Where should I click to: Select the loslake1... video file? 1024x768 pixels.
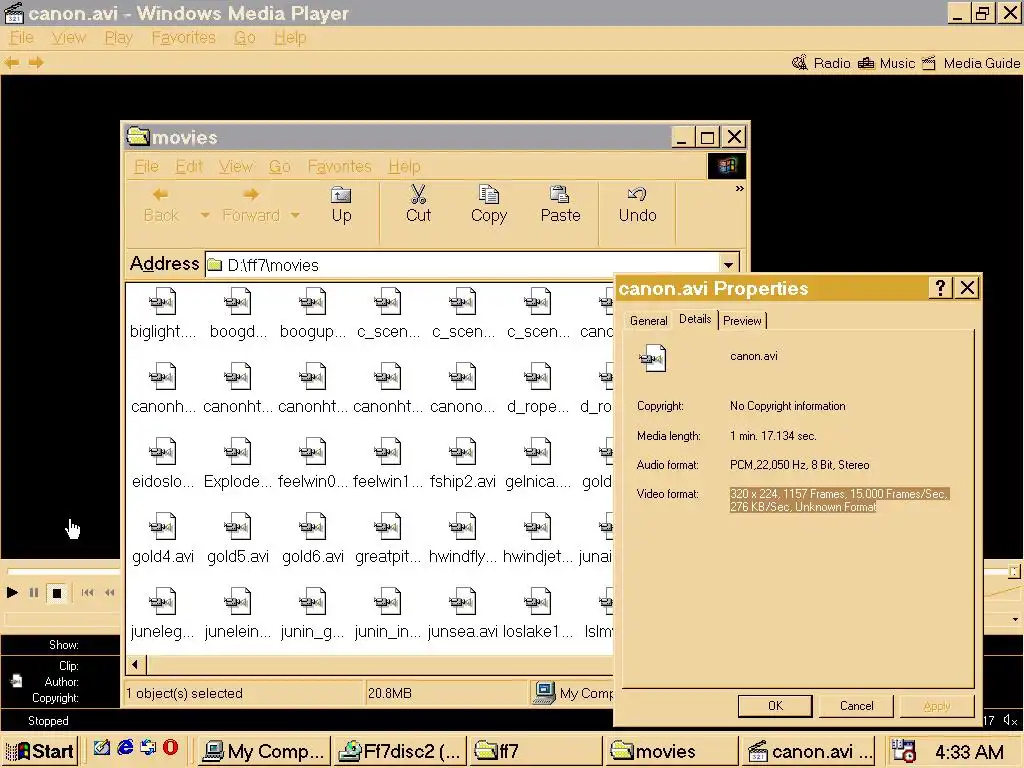[x=538, y=614]
